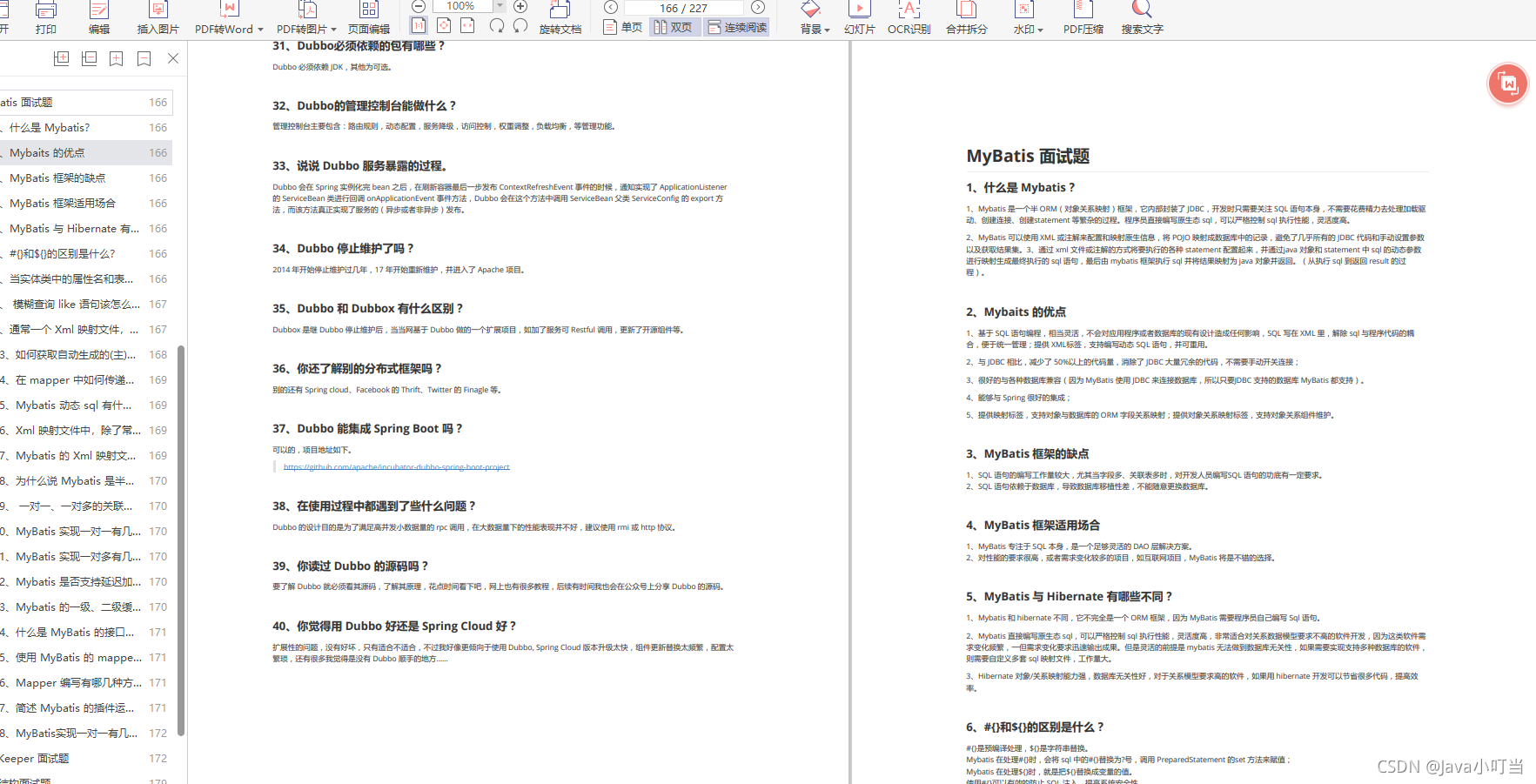Select bookmark MyBatis 框架适用场合
Image resolution: width=1536 pixels, height=784 pixels.
[86, 203]
